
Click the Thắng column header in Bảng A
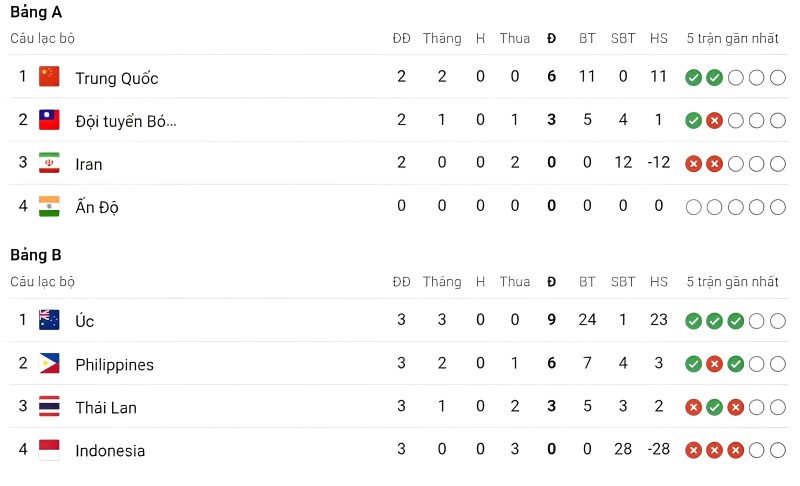442,38
